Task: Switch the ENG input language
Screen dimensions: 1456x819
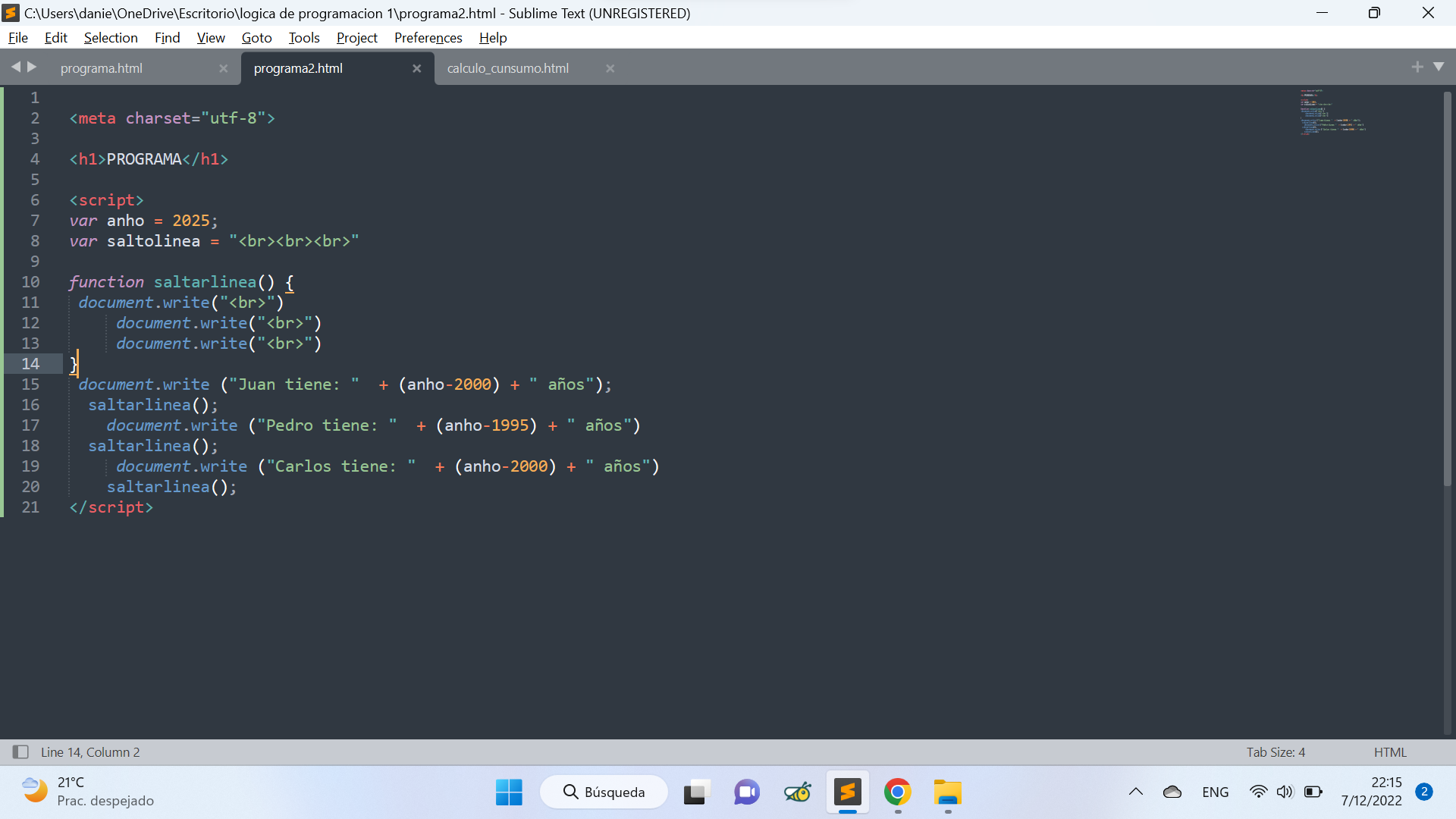Action: [1216, 792]
